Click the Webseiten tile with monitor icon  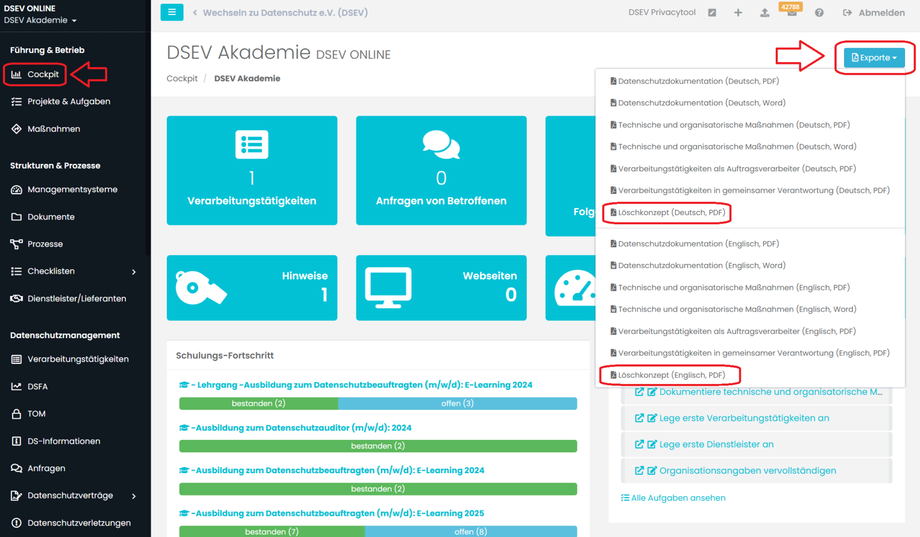(441, 288)
